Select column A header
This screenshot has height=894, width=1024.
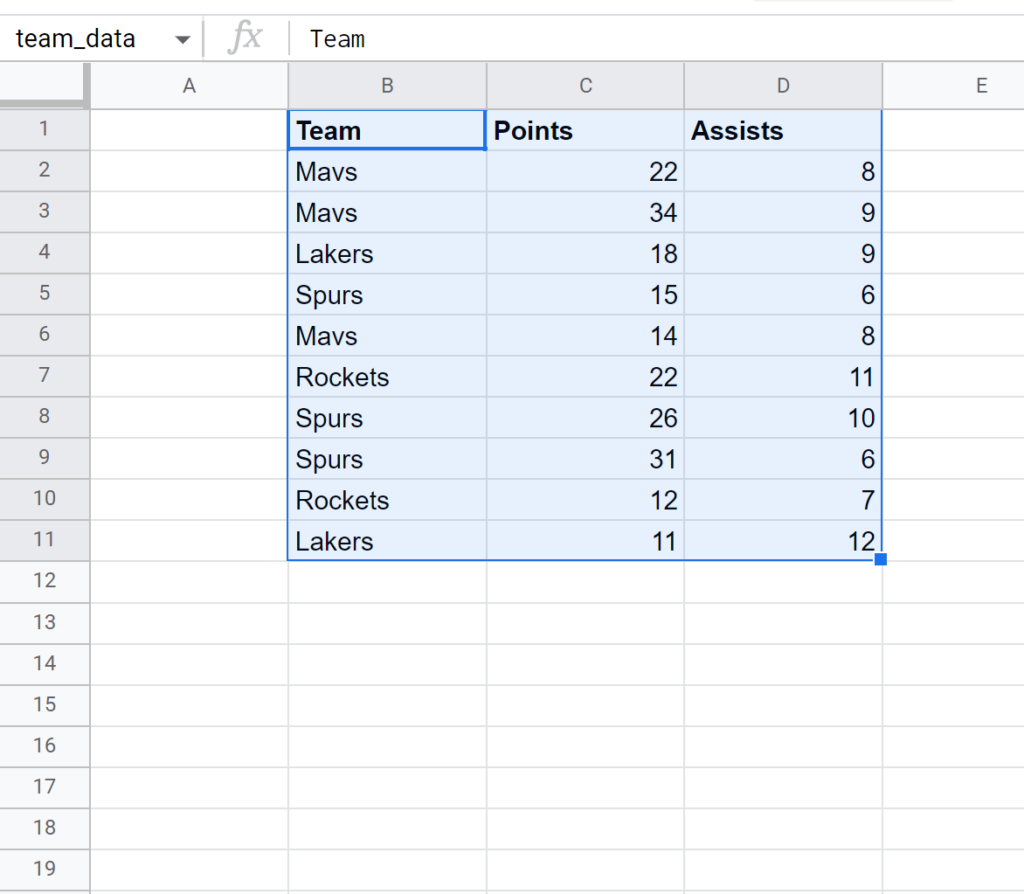click(189, 86)
